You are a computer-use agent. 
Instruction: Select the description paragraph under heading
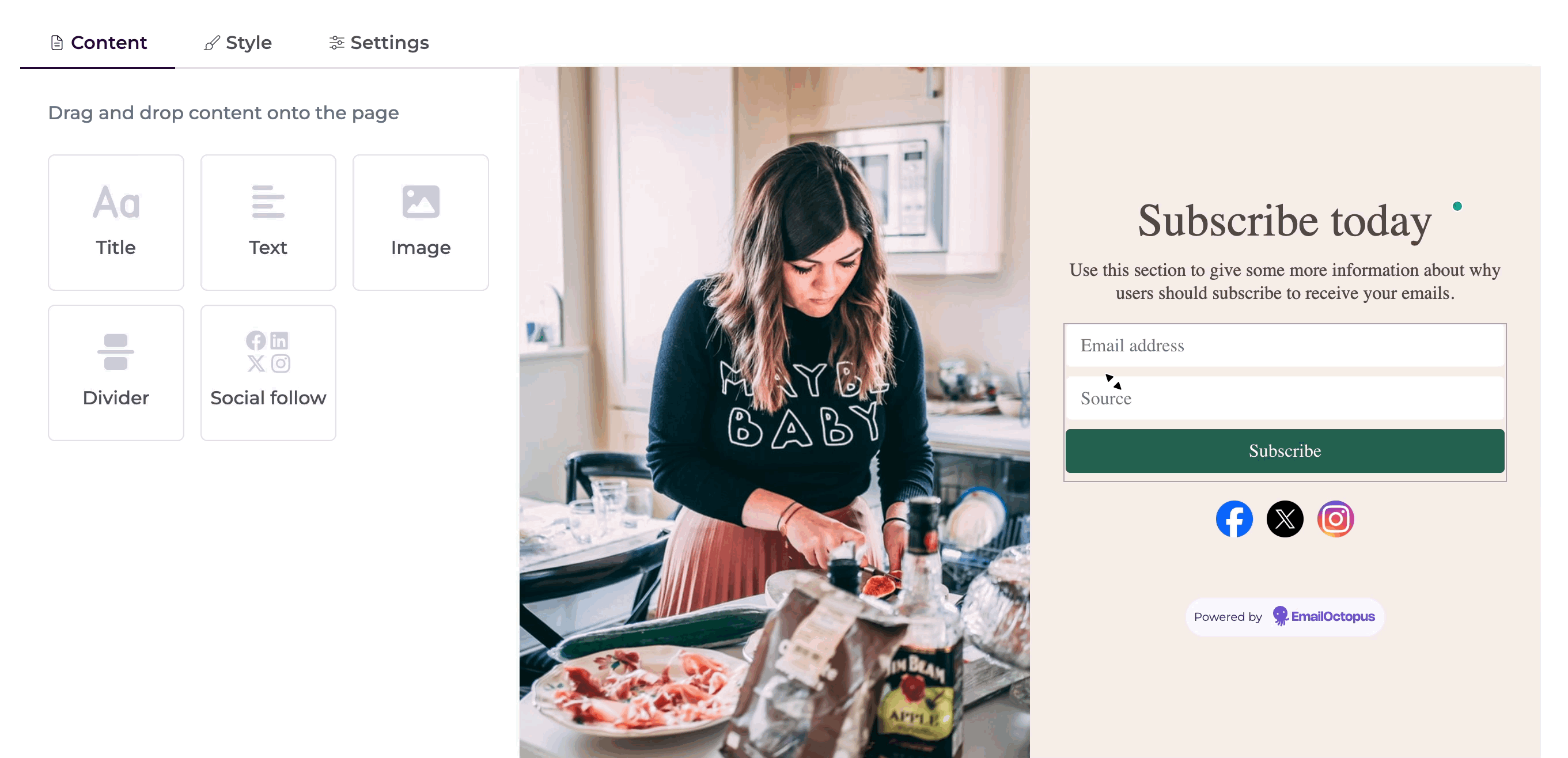tap(1285, 281)
